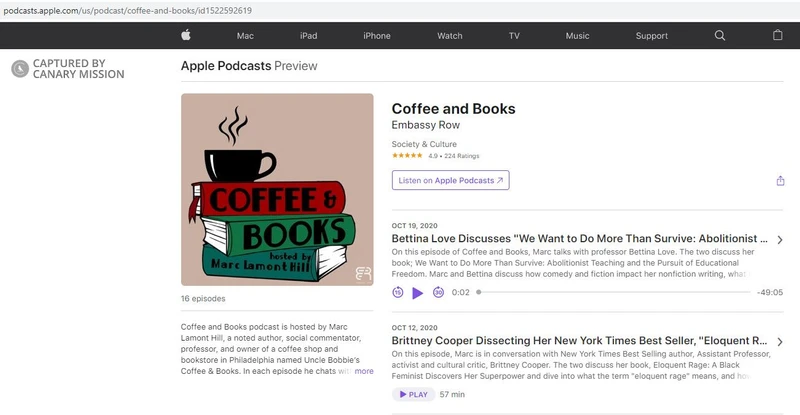The image size is (800, 415).
Task: Click the Apple Podcasts Preview heading
Action: [249, 66]
